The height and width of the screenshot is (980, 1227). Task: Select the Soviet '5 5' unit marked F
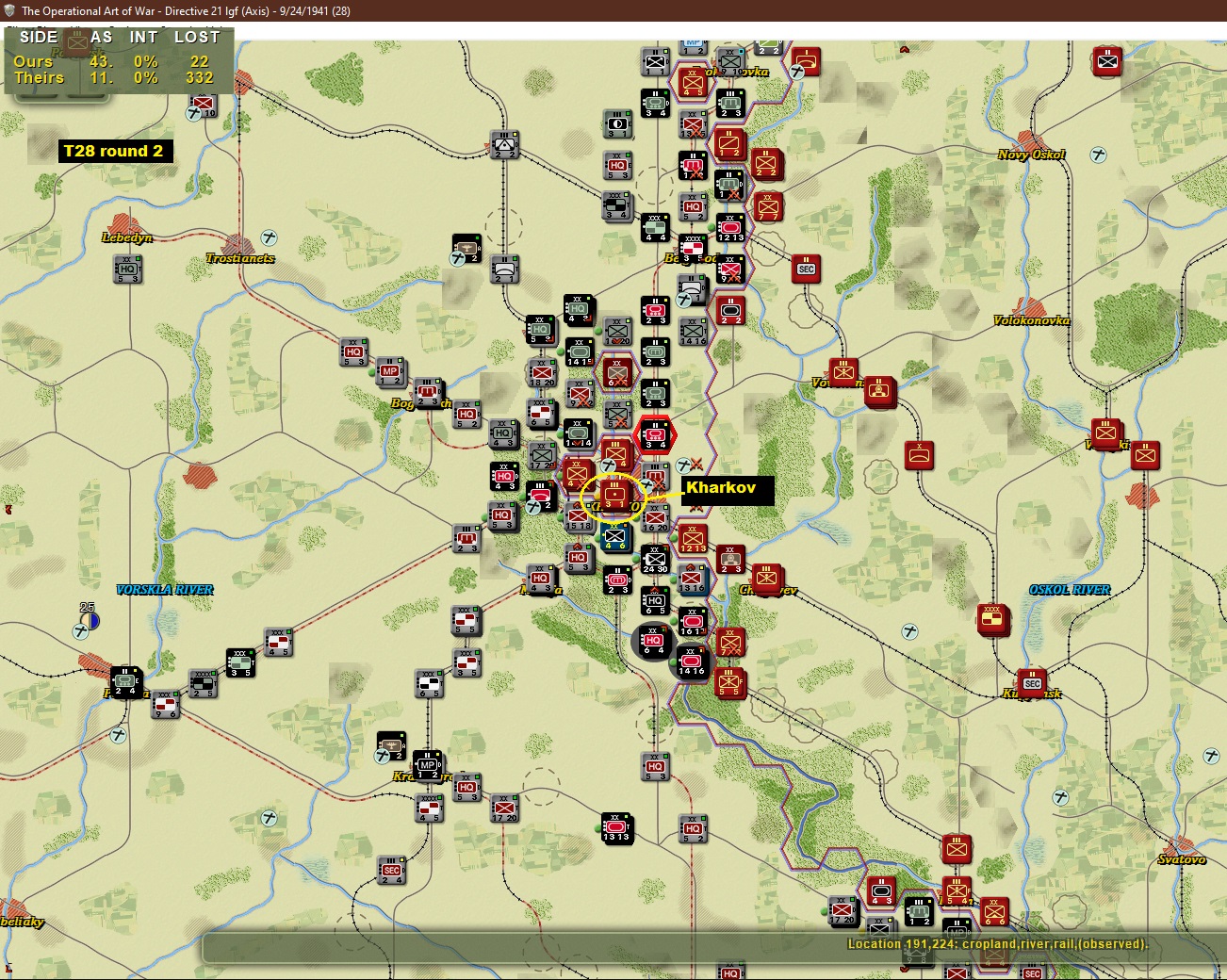[728, 682]
